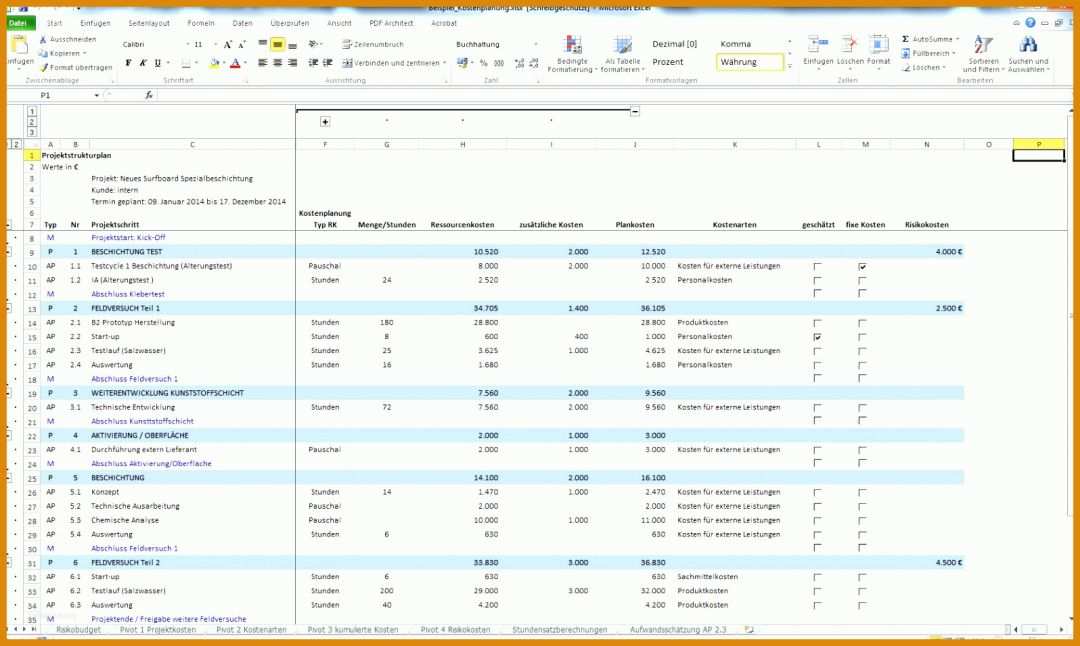This screenshot has width=1080, height=646.
Task: Right-align the cell text
Action: (x=293, y=63)
